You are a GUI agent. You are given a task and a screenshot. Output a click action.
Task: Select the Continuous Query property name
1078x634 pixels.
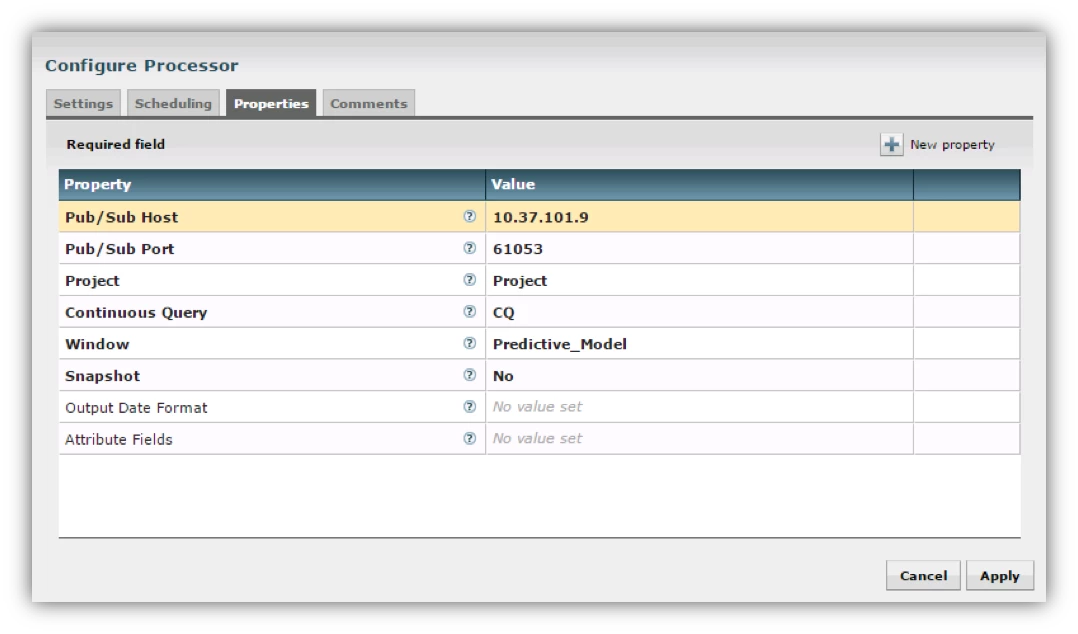[x=136, y=312]
